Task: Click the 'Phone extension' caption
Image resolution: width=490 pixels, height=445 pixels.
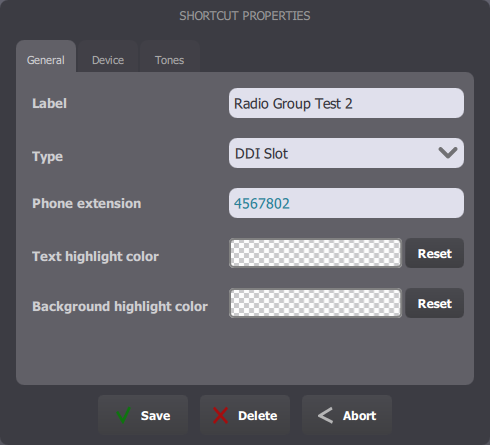Action: tap(87, 203)
